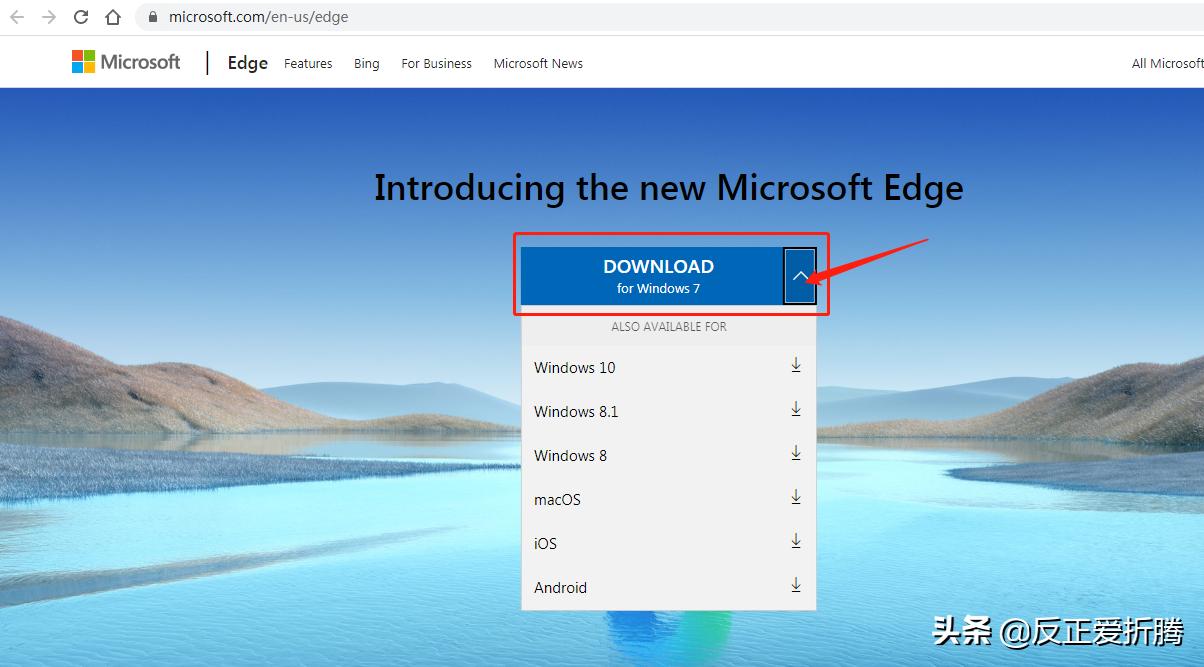Click the download icon next to macOS
This screenshot has height=667, width=1204.
coord(795,496)
